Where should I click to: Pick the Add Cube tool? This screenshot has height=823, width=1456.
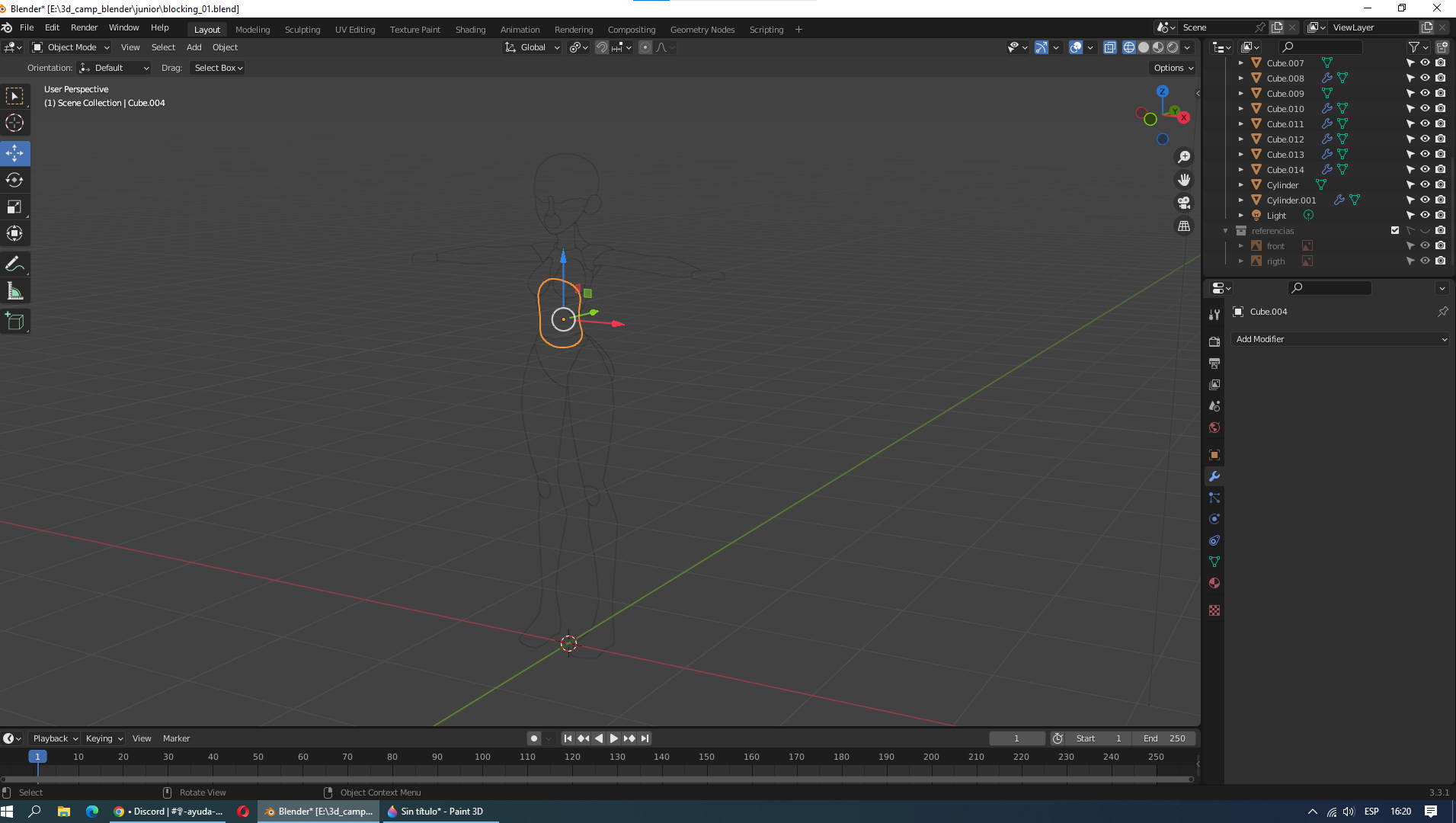click(14, 321)
